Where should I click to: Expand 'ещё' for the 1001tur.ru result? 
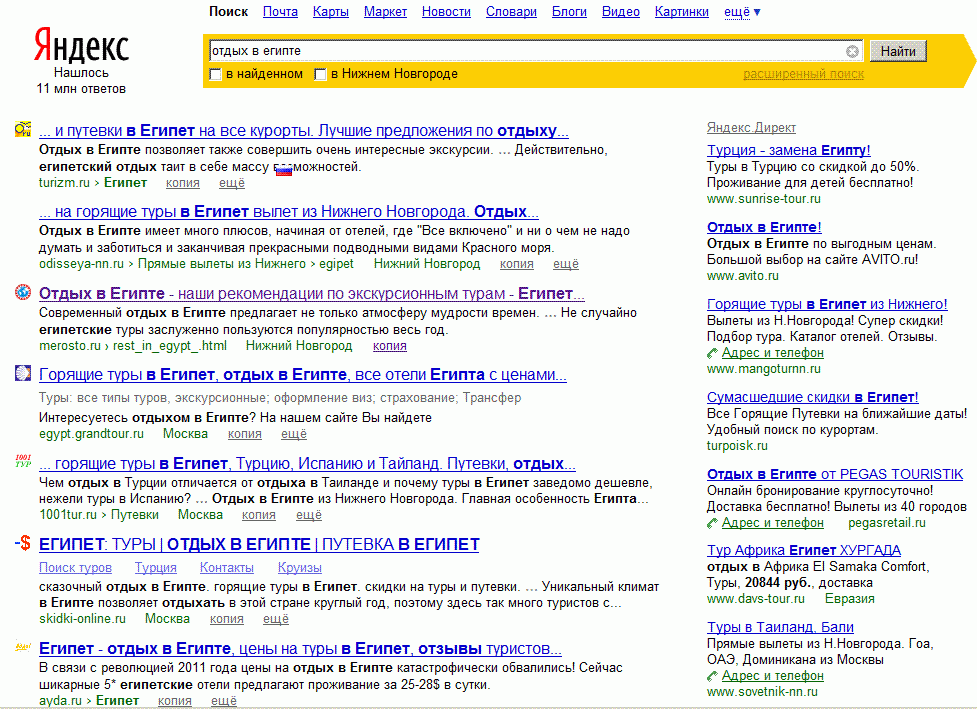pos(308,515)
